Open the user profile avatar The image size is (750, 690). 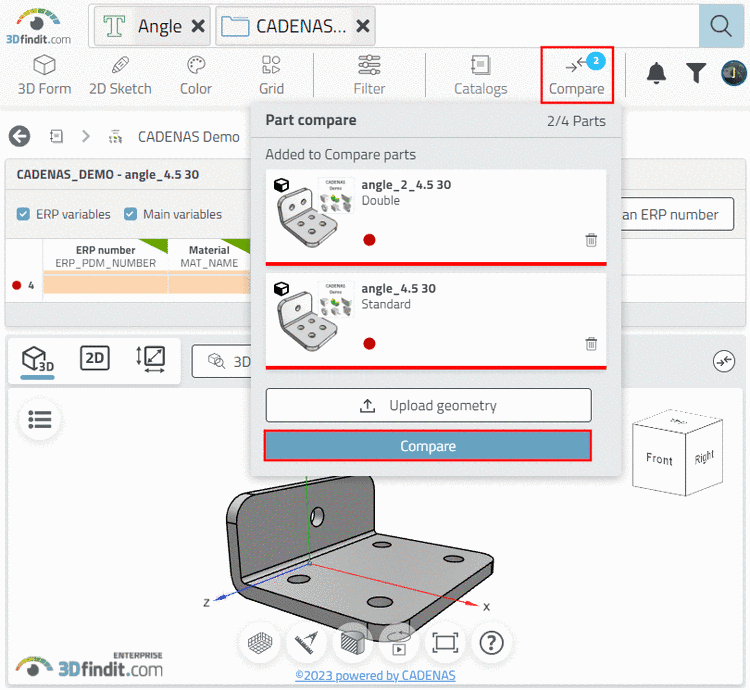point(734,73)
